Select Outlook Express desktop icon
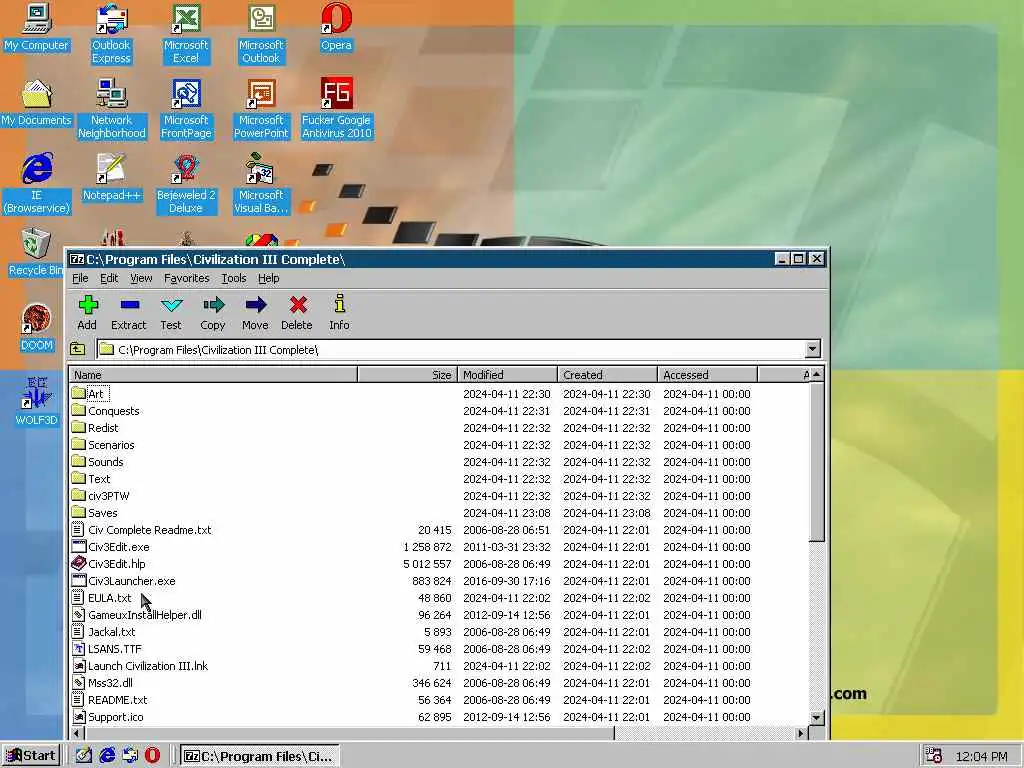 [x=111, y=34]
